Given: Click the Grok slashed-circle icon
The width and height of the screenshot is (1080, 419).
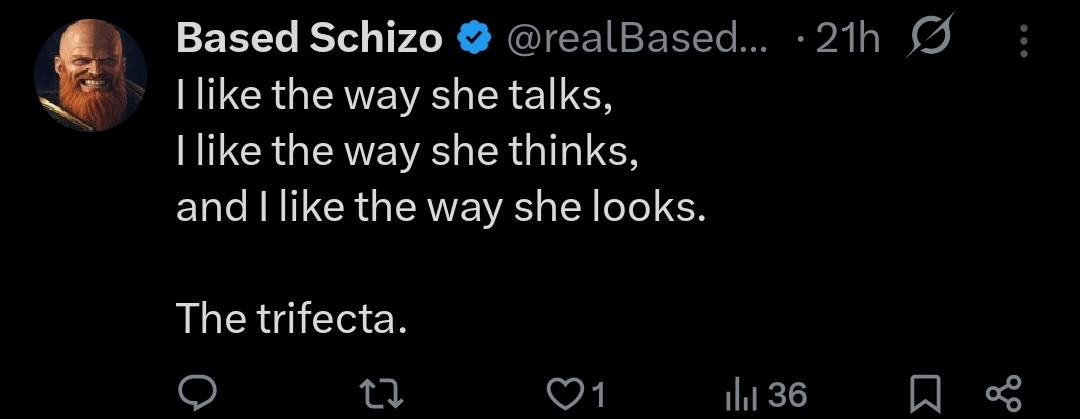Looking at the screenshot, I should 929,39.
